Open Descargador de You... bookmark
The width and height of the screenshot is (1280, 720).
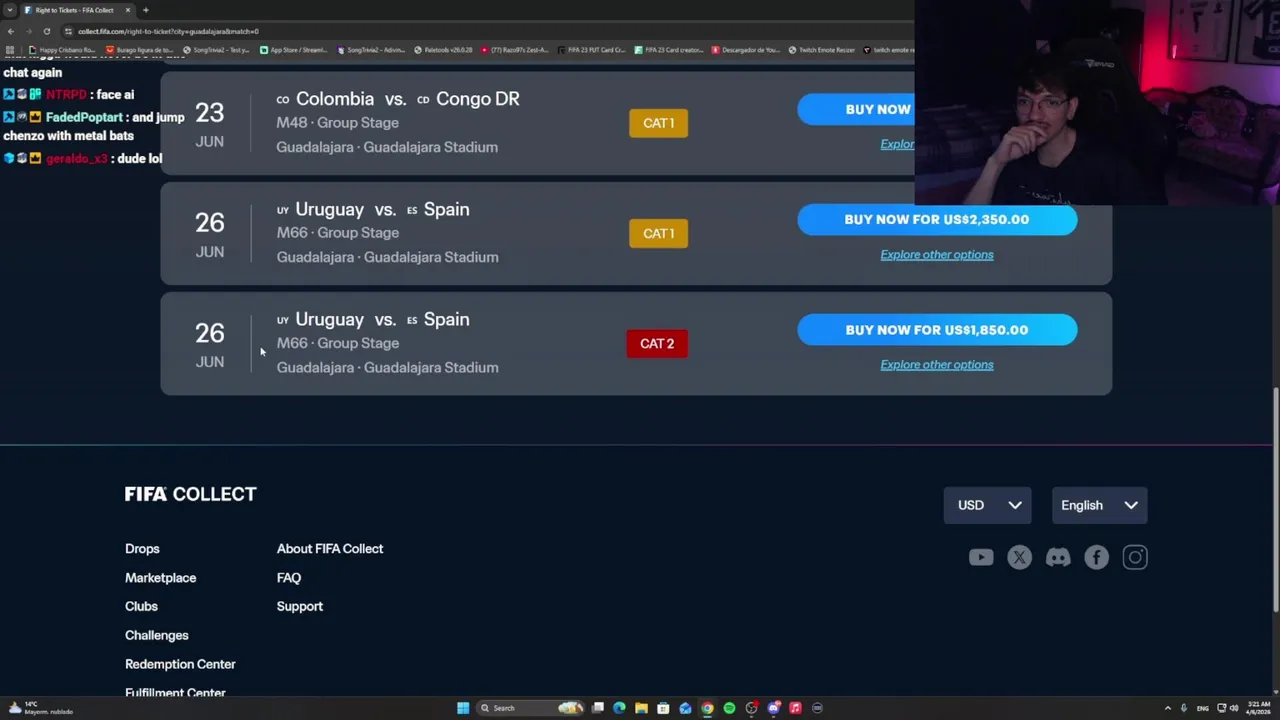pyautogui.click(x=745, y=50)
